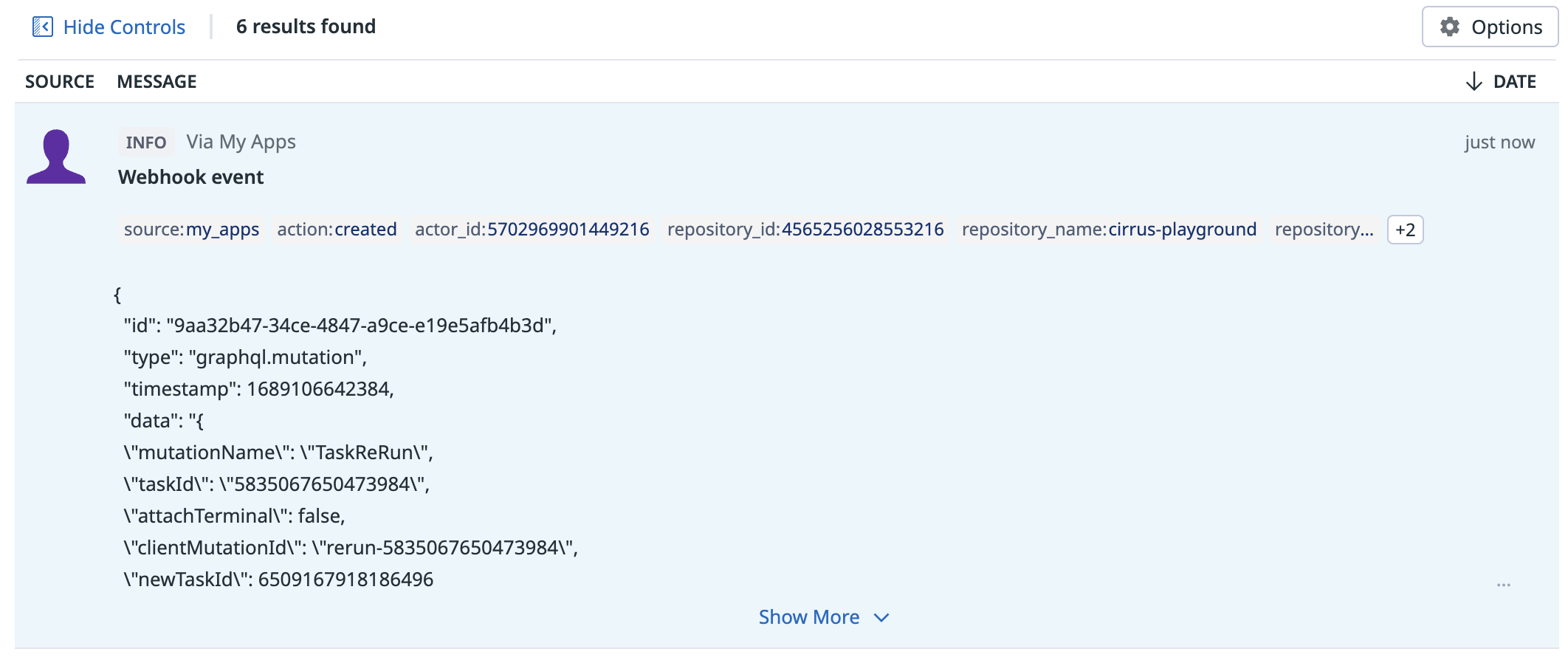Click the Show More chevron arrow
The width and height of the screenshot is (1568, 660).
(x=881, y=618)
